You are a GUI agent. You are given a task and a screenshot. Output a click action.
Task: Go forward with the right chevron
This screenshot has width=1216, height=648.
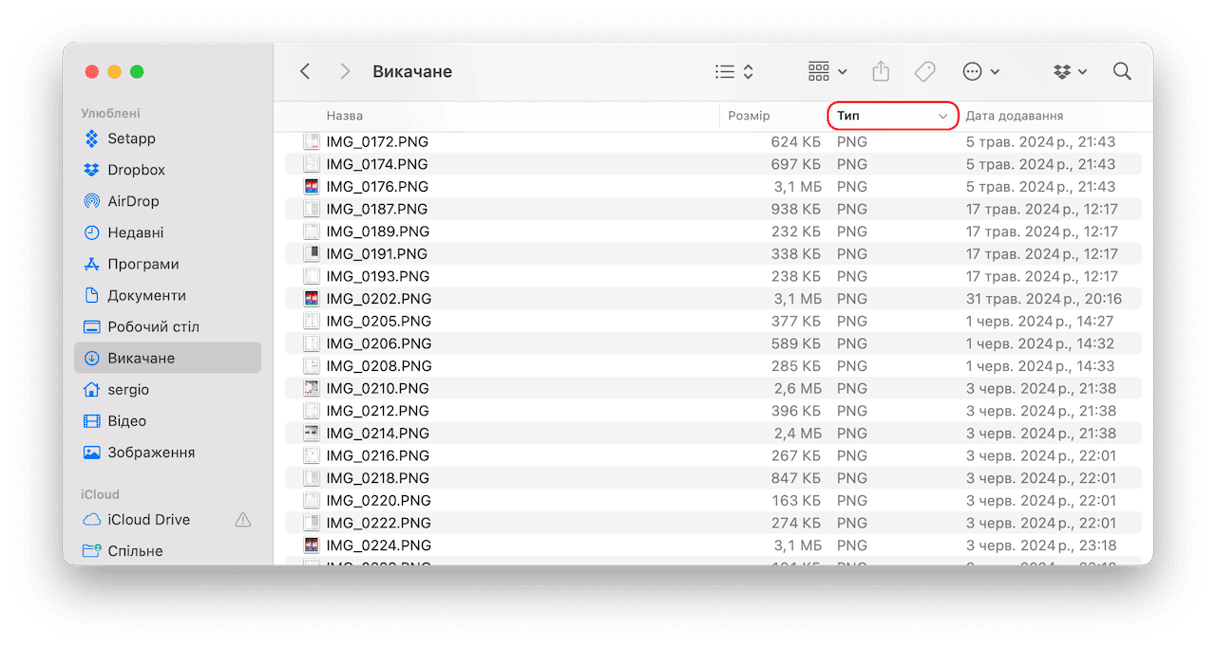[x=345, y=71]
